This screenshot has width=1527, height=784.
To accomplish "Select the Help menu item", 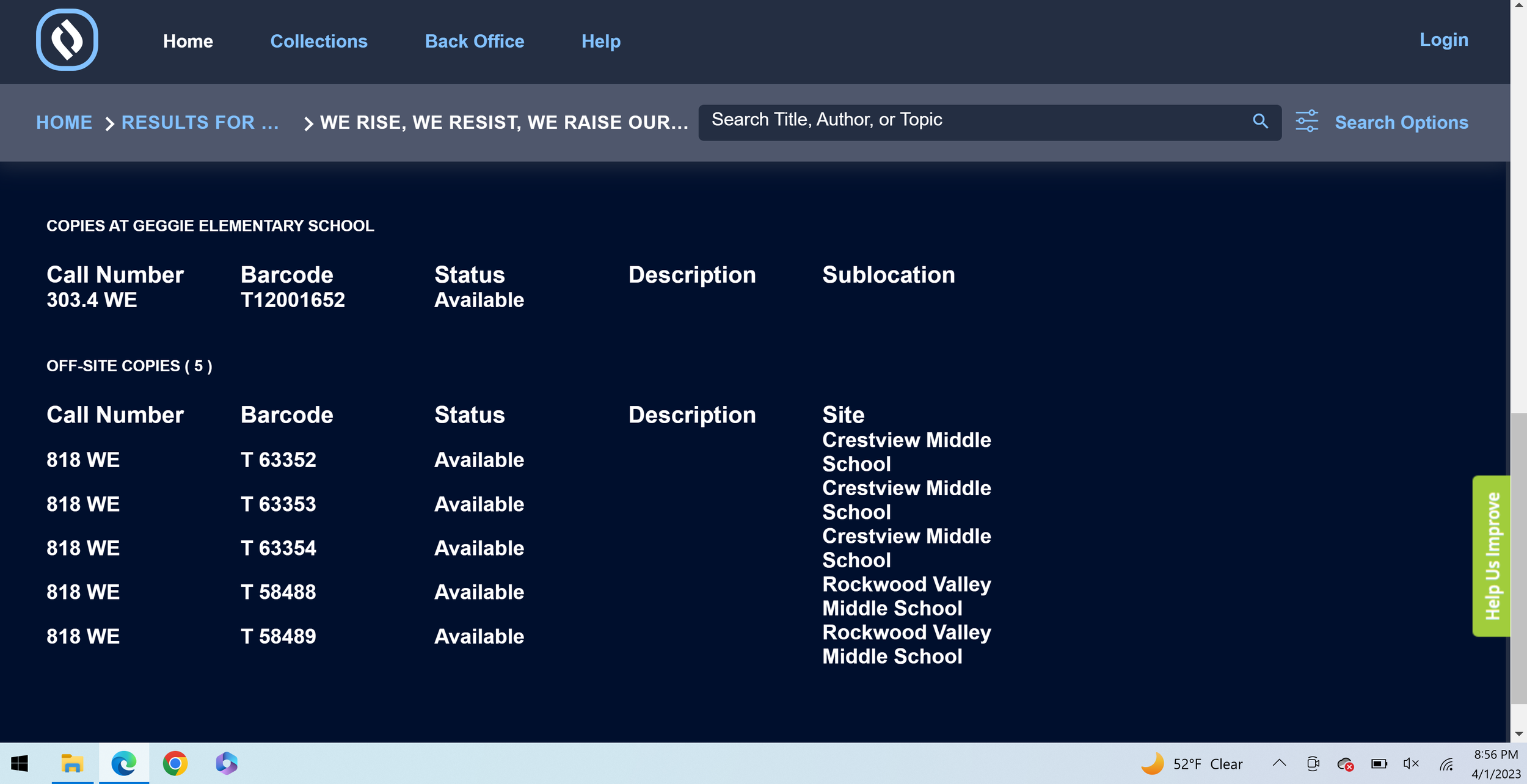I will pyautogui.click(x=600, y=42).
